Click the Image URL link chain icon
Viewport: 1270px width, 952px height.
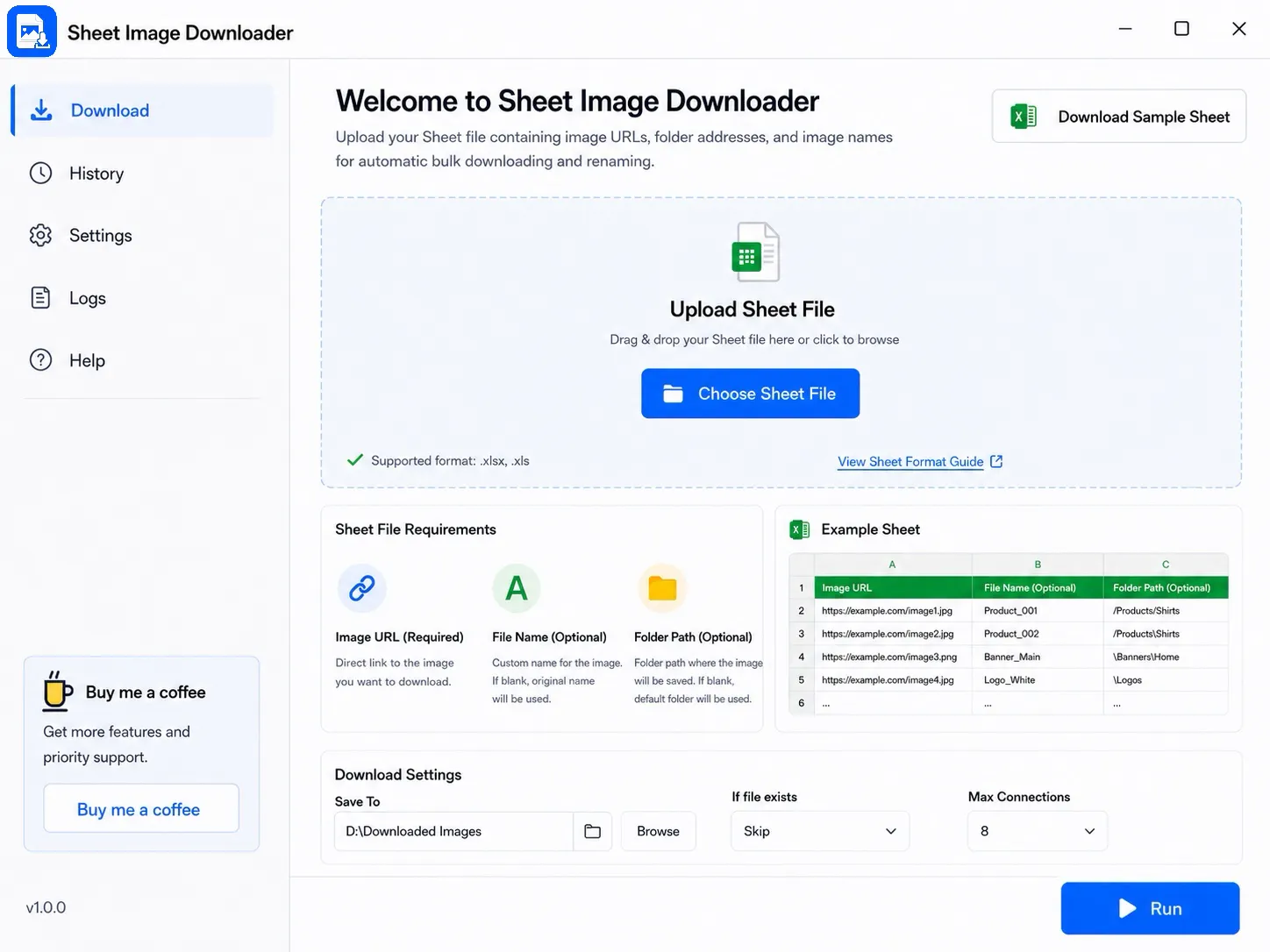coord(362,588)
